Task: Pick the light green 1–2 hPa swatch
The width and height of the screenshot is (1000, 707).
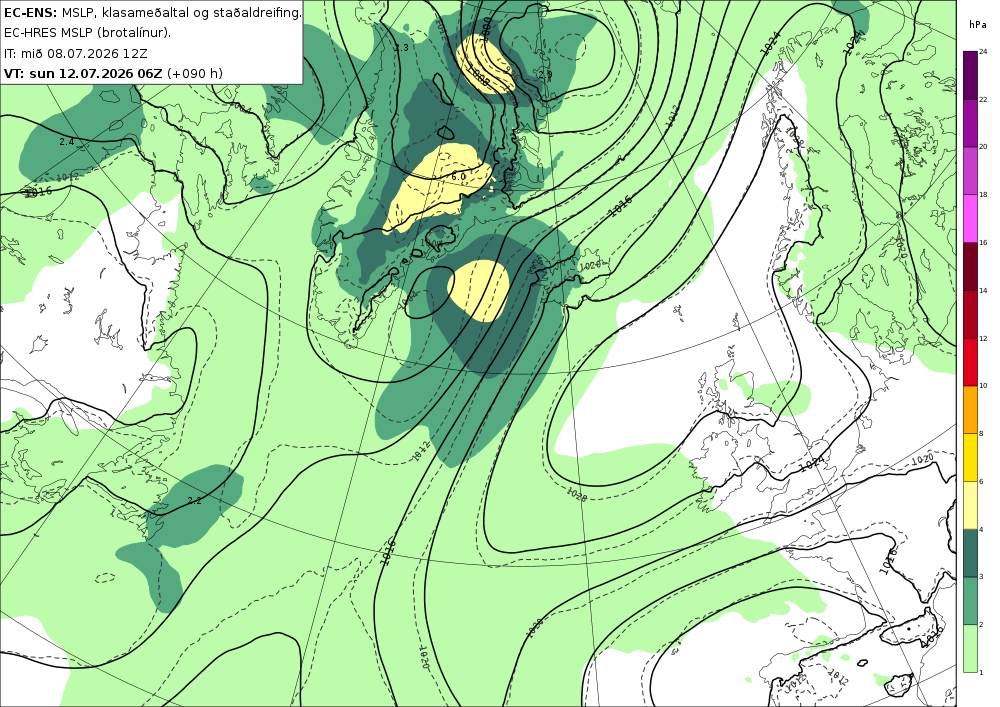Action: (x=970, y=648)
